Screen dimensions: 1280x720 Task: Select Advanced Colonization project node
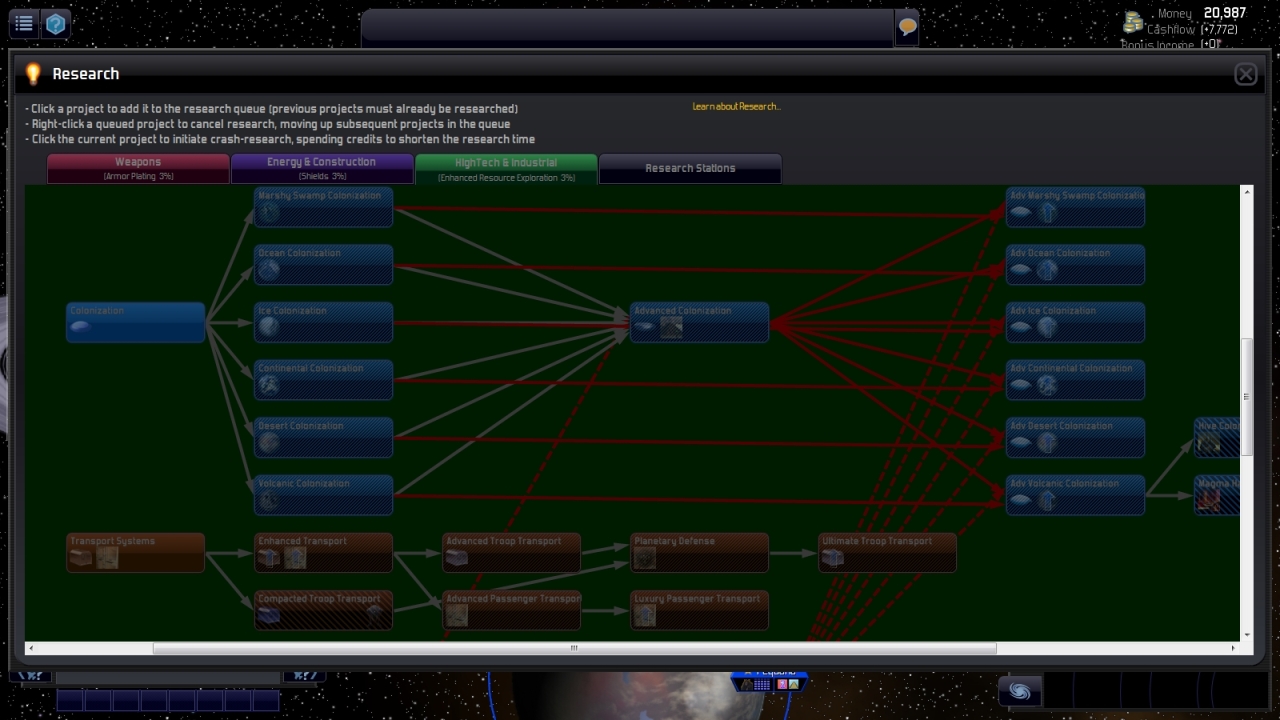(700, 322)
